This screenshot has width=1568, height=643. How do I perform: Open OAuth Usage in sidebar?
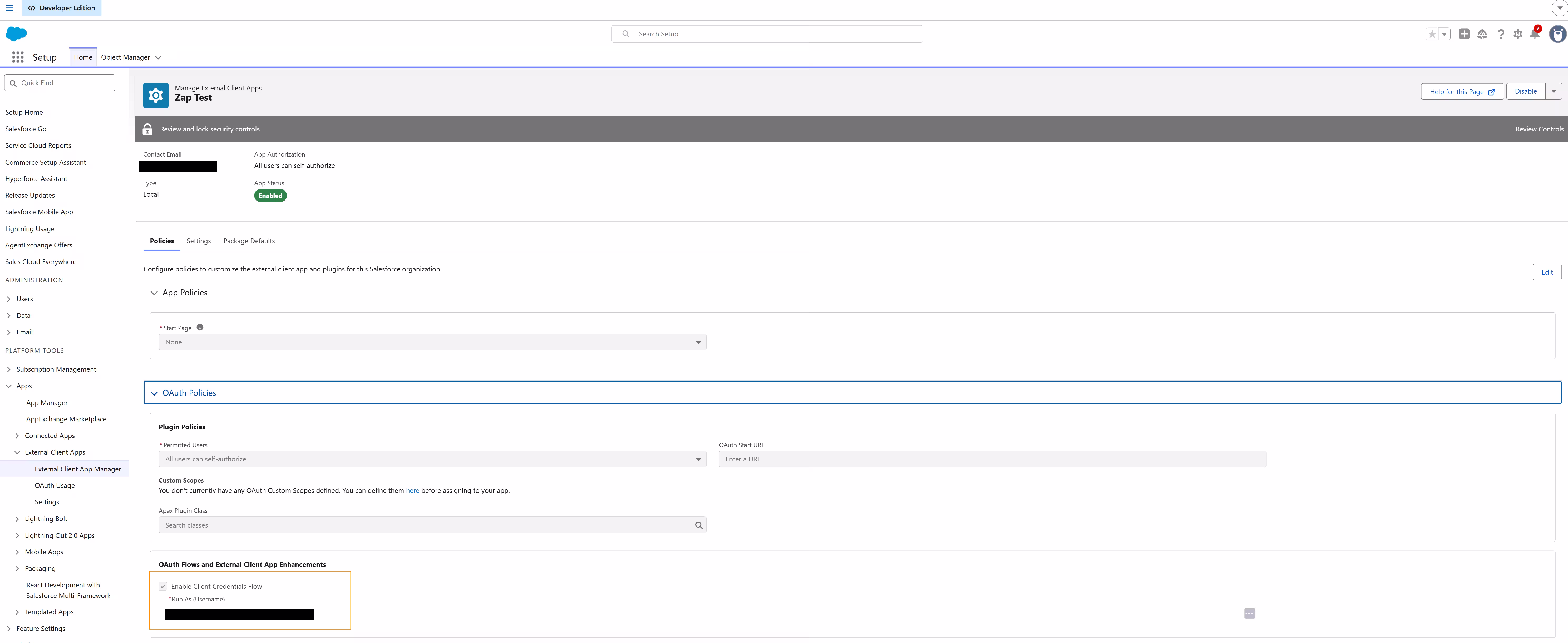(55, 486)
